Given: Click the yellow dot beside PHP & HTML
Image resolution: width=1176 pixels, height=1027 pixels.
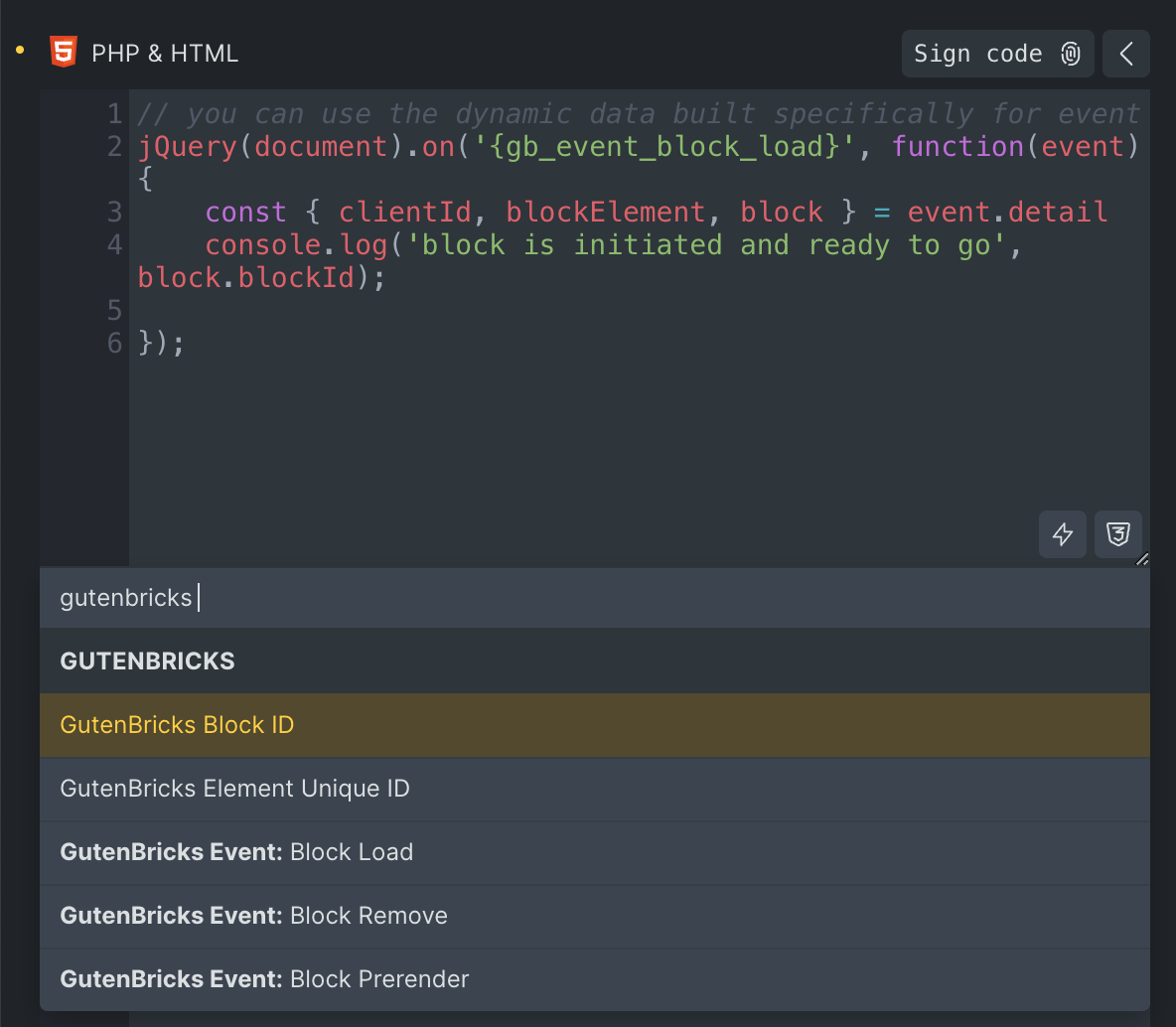Looking at the screenshot, I should pyautogui.click(x=19, y=50).
